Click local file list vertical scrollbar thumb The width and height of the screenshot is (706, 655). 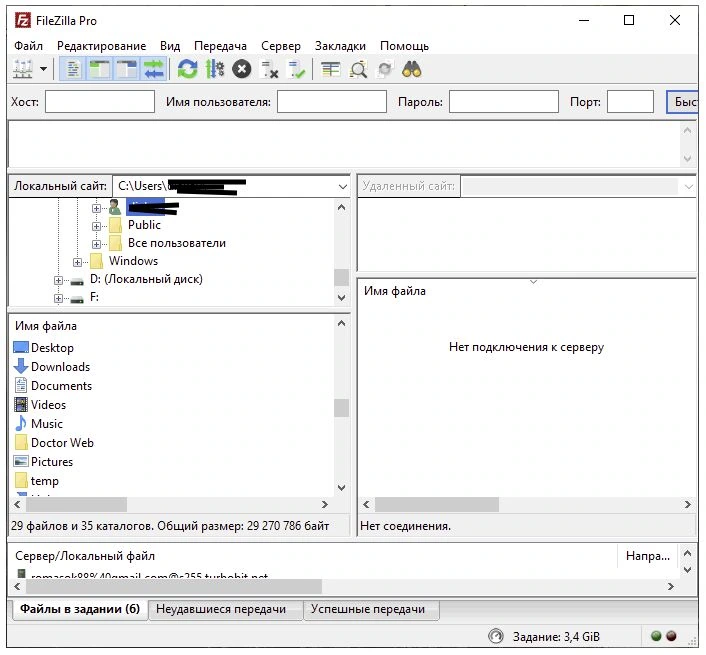(341, 408)
